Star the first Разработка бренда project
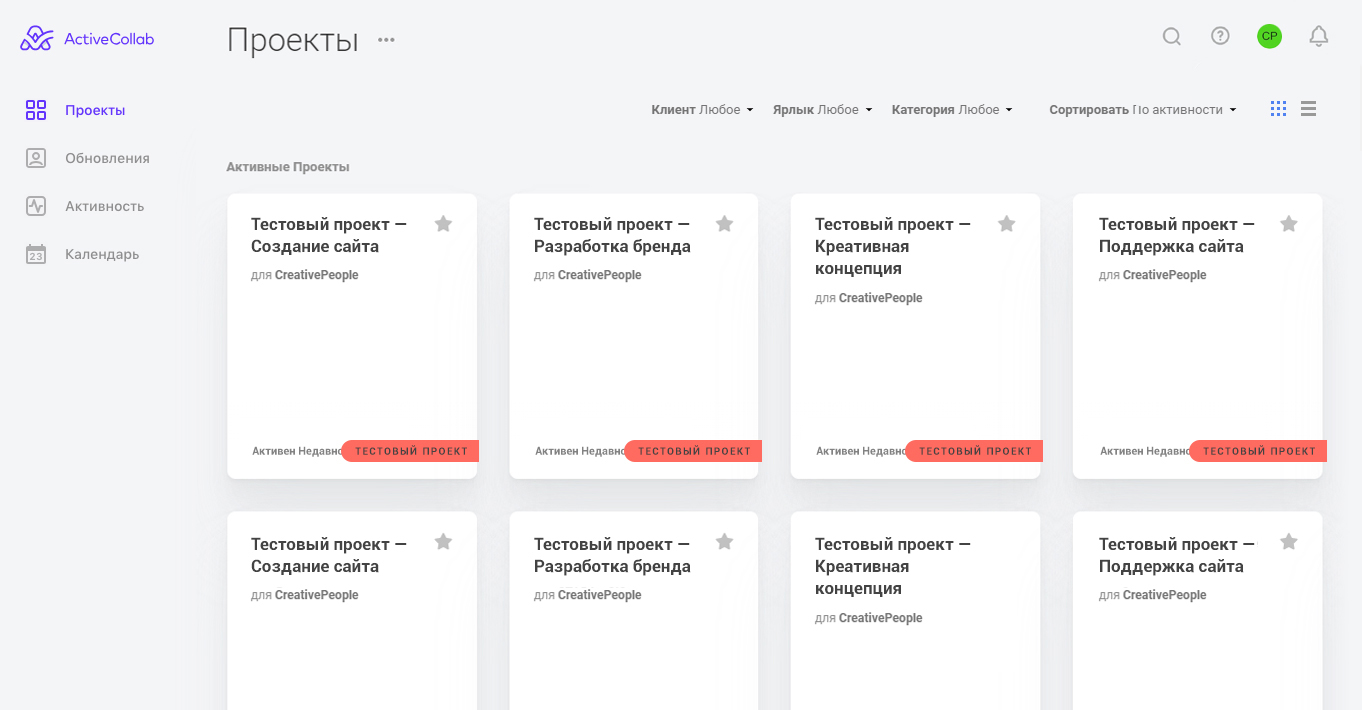Screen dimensions: 1362x710 725,224
